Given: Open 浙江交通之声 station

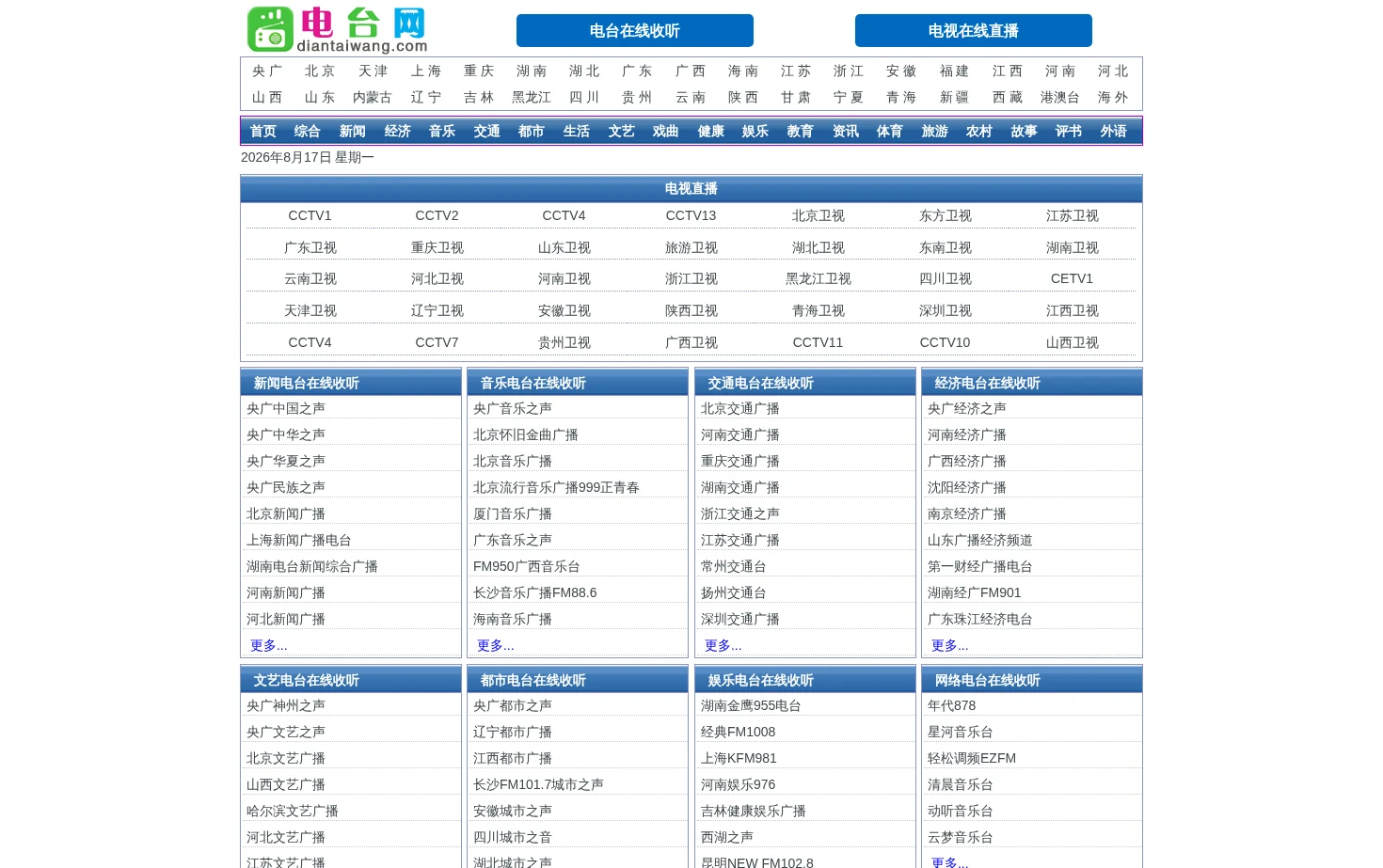Looking at the screenshot, I should (x=740, y=513).
